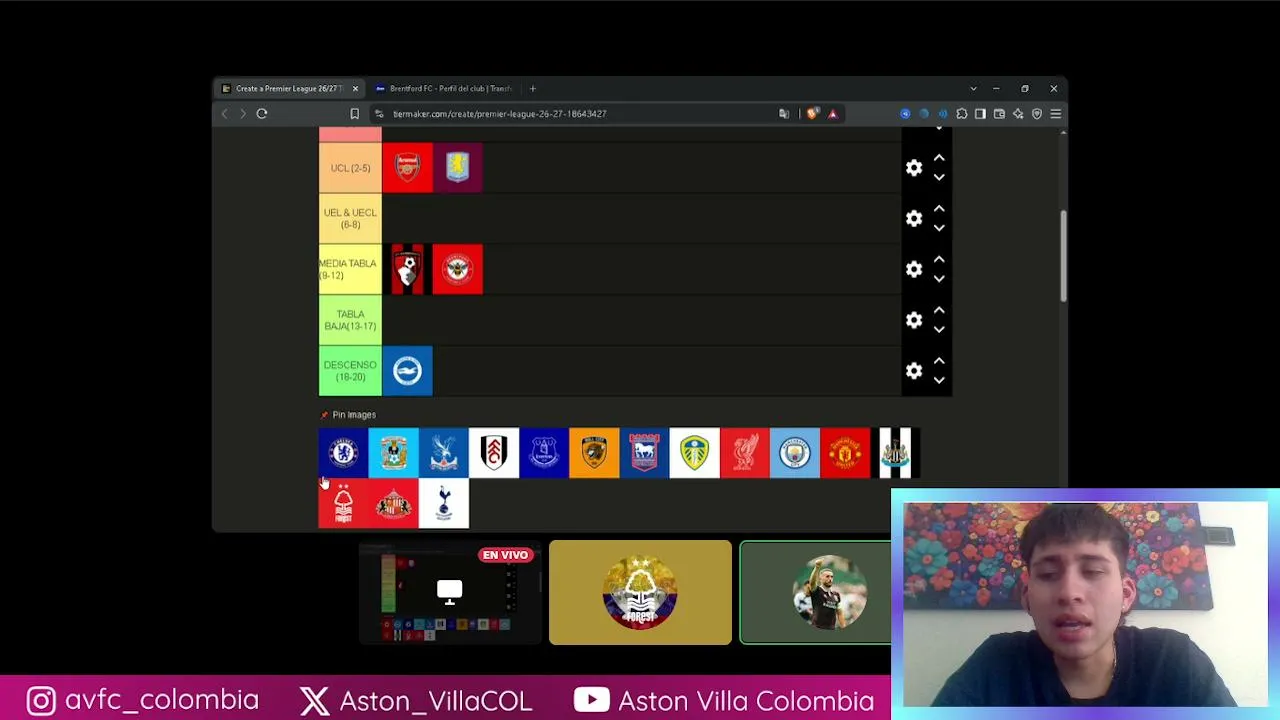The image size is (1280, 720).
Task: Toggle the Pin Images option
Action: point(348,415)
